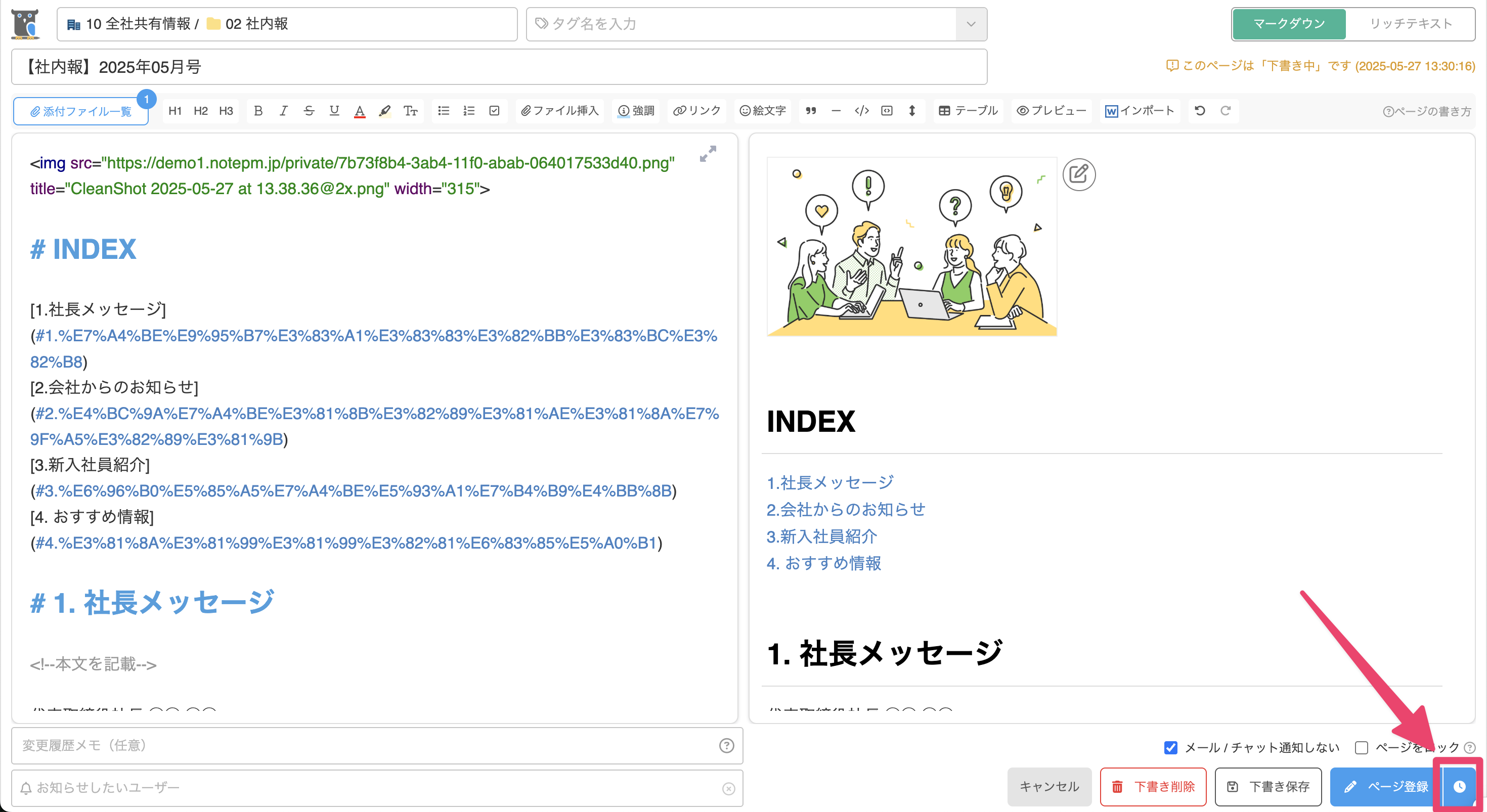Image resolution: width=1487 pixels, height=812 pixels.
Task: Open the font size menu
Action: click(410, 111)
